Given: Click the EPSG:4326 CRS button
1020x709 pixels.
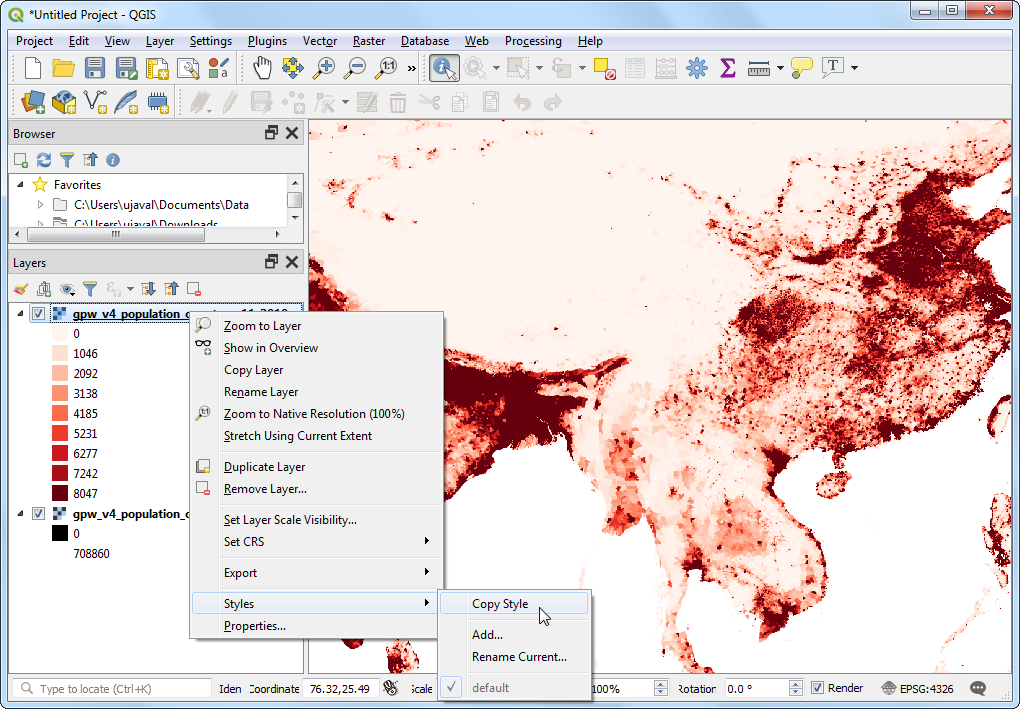Looking at the screenshot, I should (920, 688).
